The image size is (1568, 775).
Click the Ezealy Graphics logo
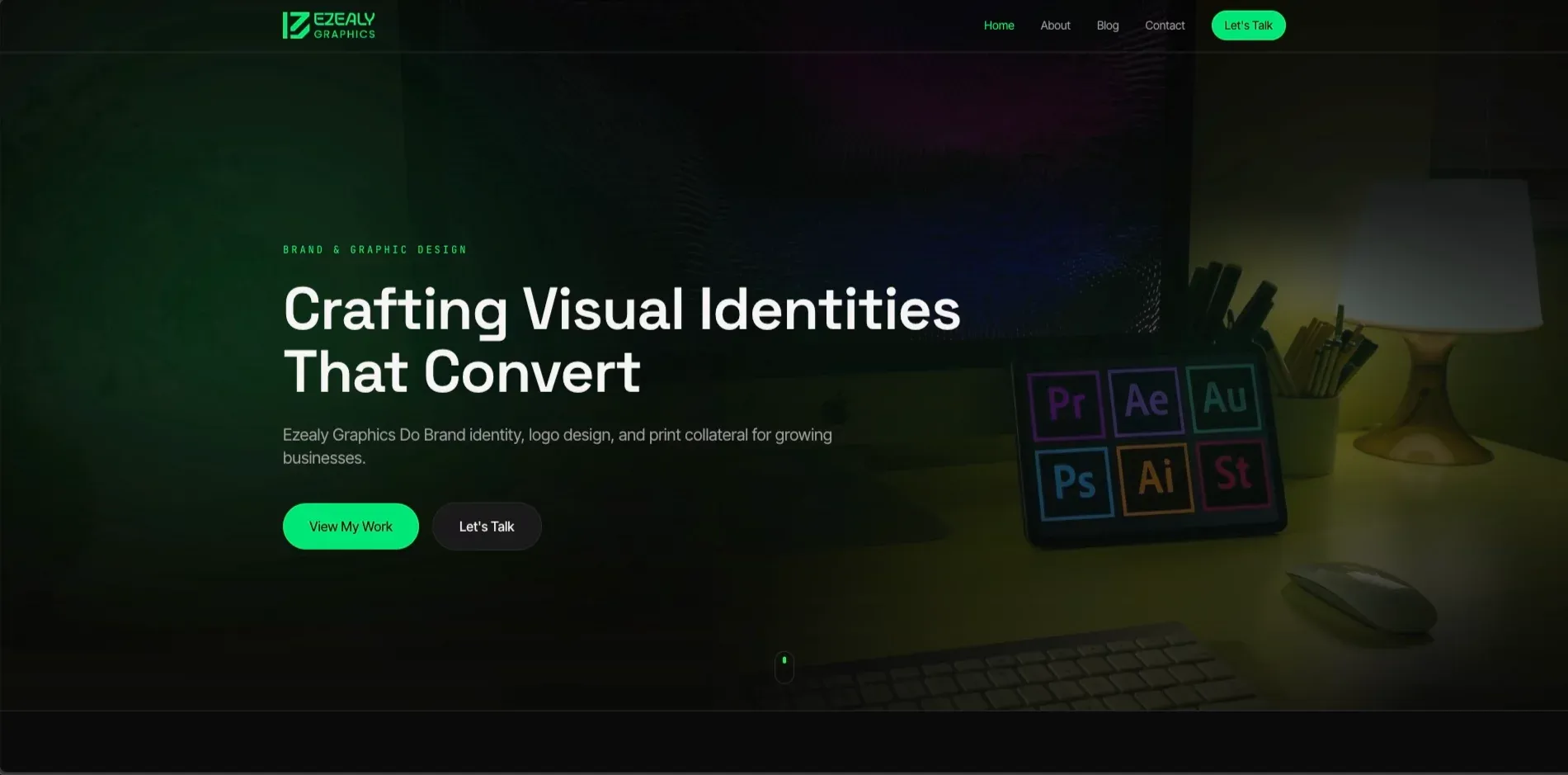[329, 26]
